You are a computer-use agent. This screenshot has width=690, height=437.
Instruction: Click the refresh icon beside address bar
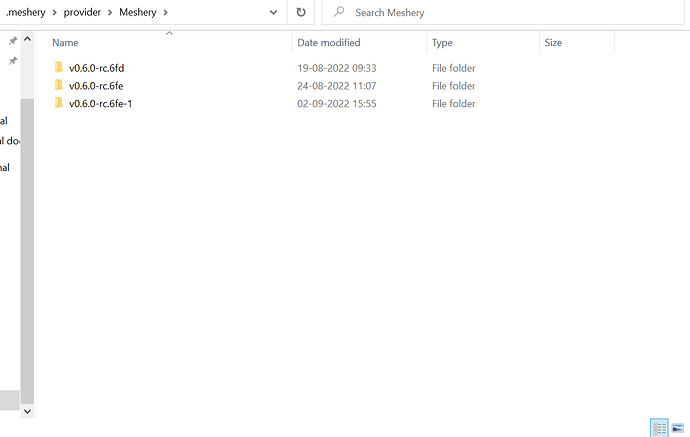click(x=301, y=12)
